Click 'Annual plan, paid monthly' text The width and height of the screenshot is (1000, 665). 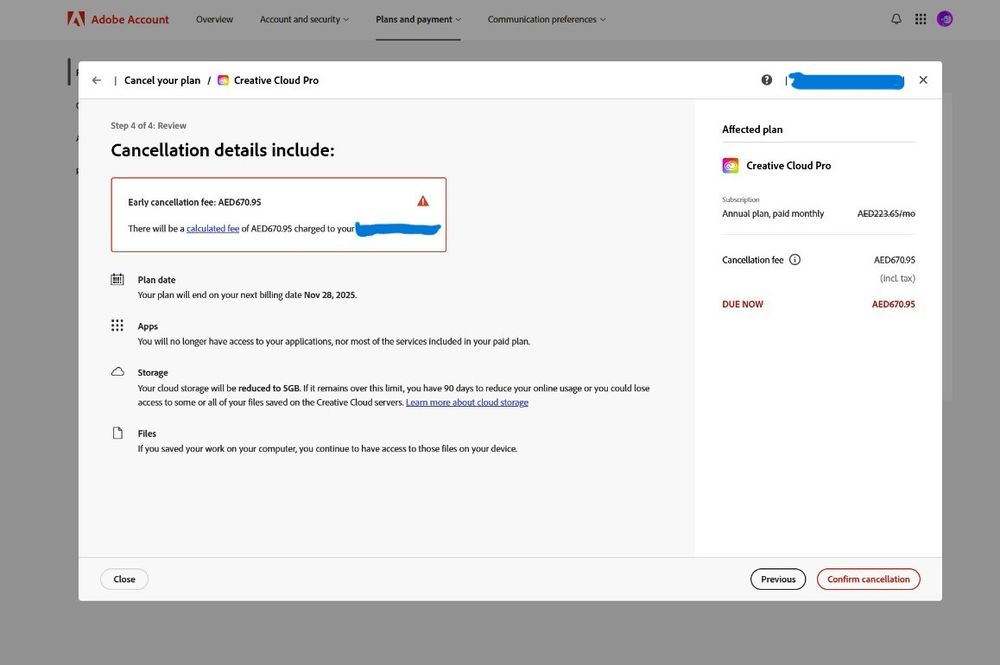tap(773, 214)
